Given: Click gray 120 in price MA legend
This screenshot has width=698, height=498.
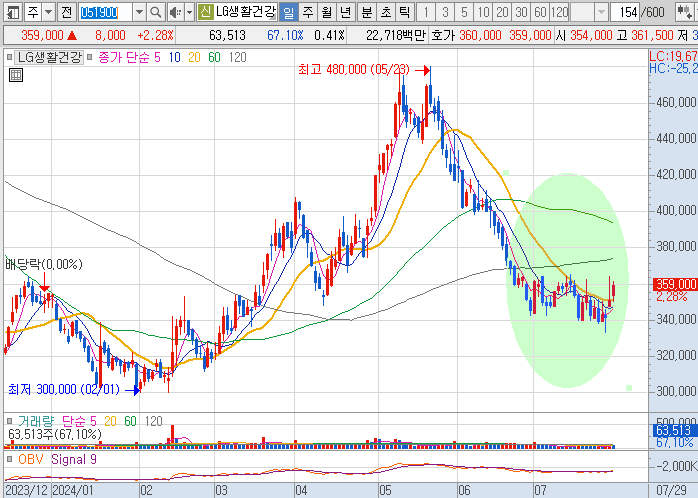Looking at the screenshot, I should [237, 57].
